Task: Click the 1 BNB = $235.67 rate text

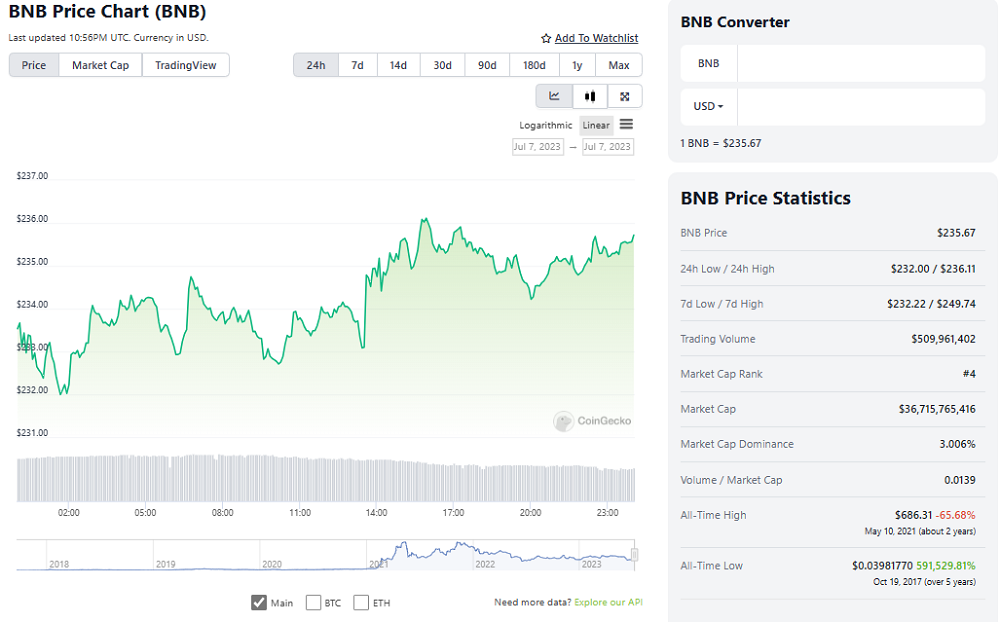Action: point(721,143)
